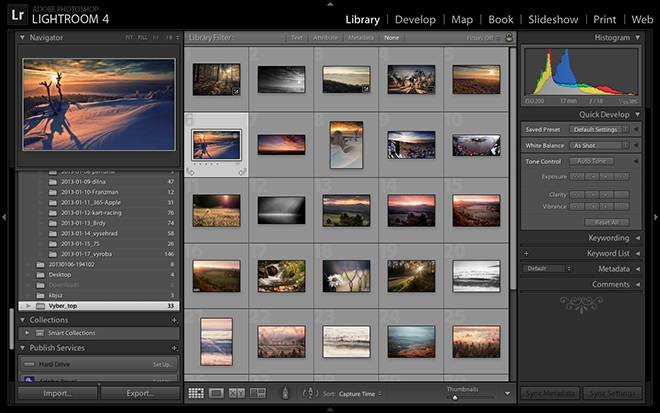Open the Slideshow module

554,19
